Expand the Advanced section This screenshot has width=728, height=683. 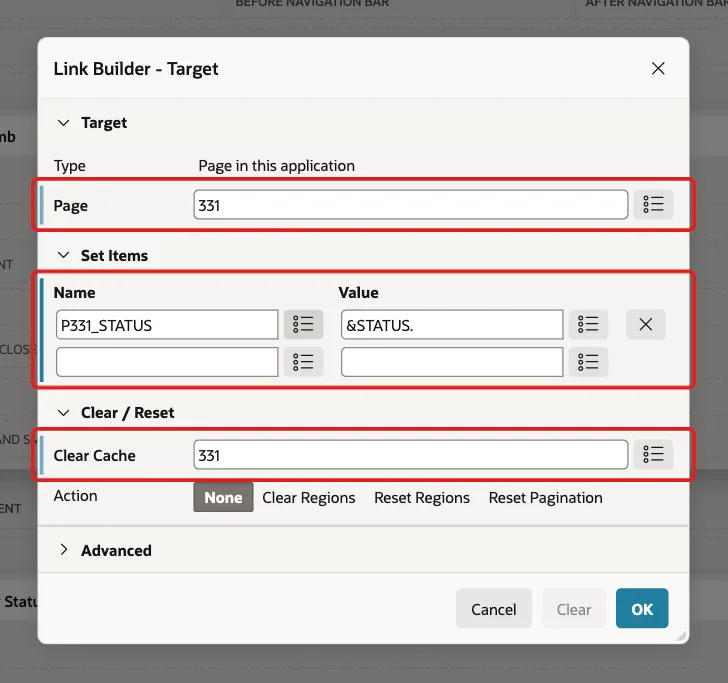tap(64, 550)
